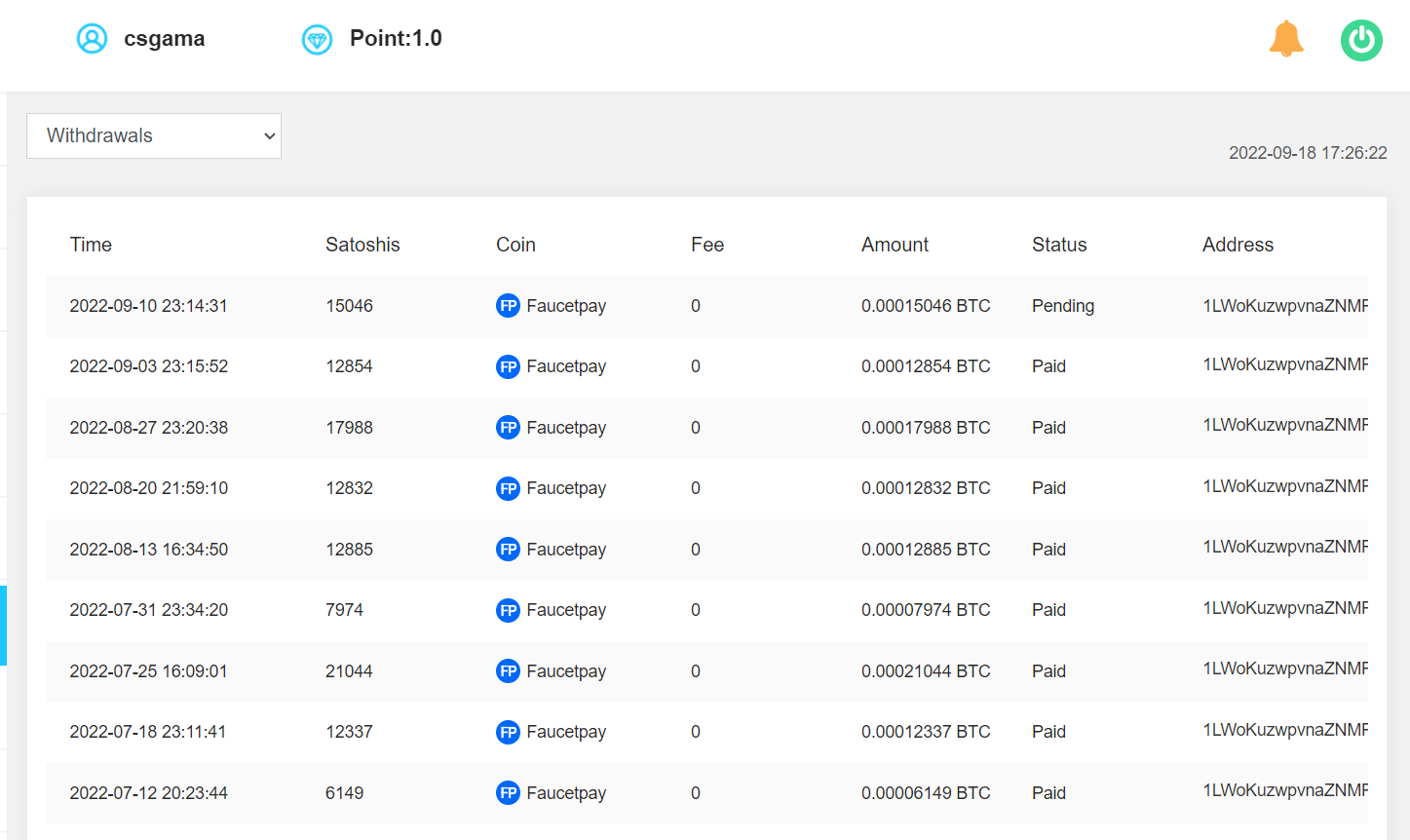Screen dimensions: 1410x840
Task: Click the Paid status in the 12854 row
Action: [1048, 366]
